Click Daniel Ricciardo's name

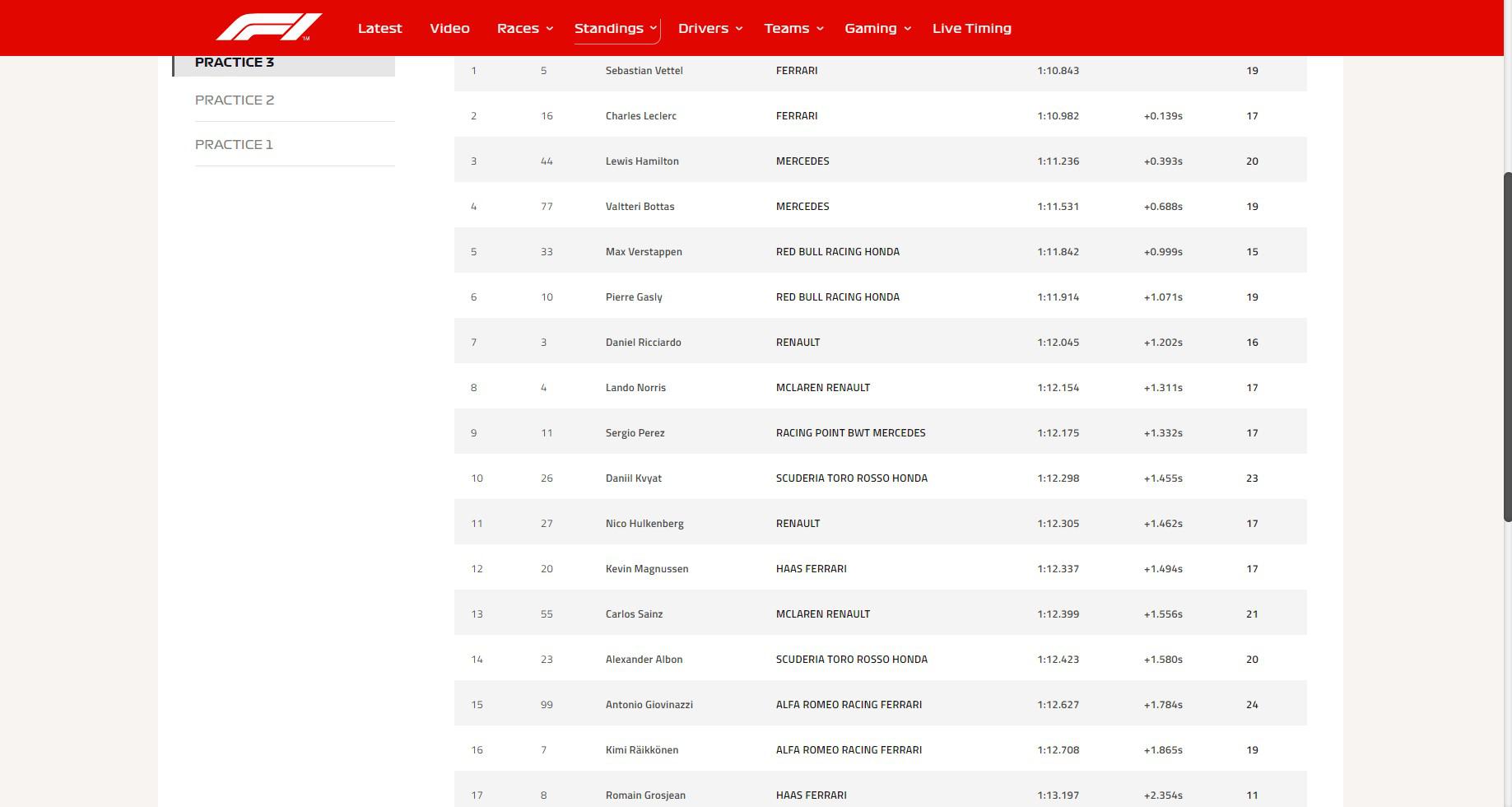643,343
